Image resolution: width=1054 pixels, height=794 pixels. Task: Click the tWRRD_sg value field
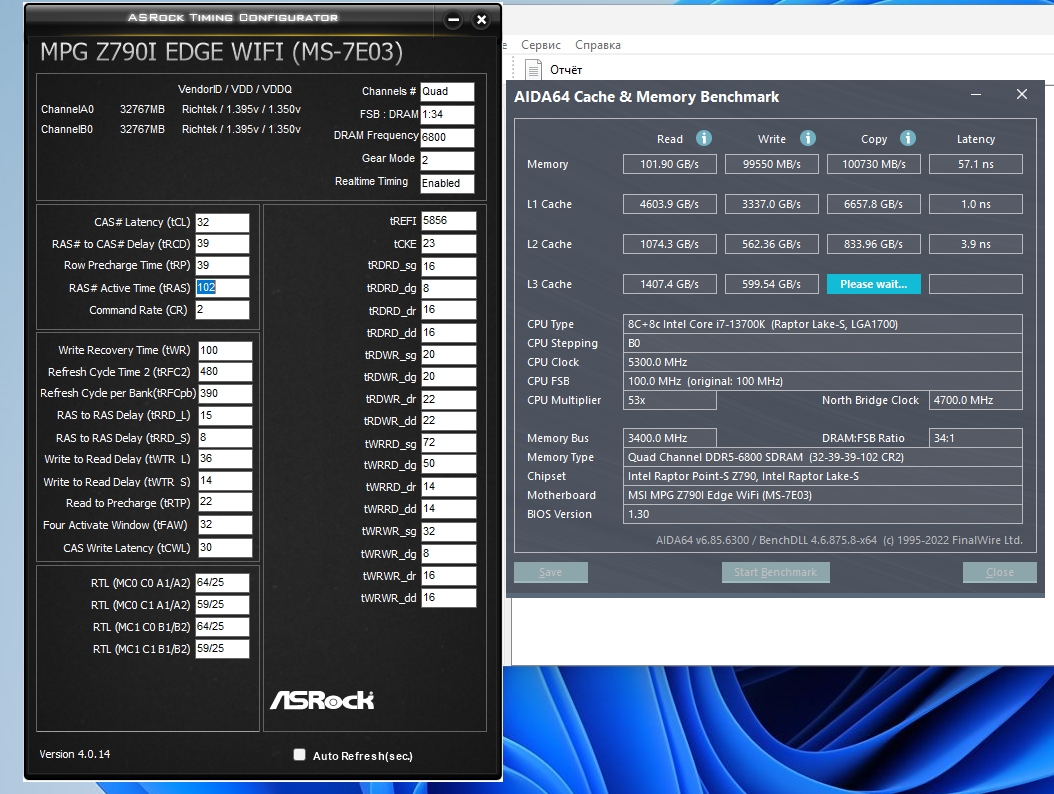click(x=449, y=443)
